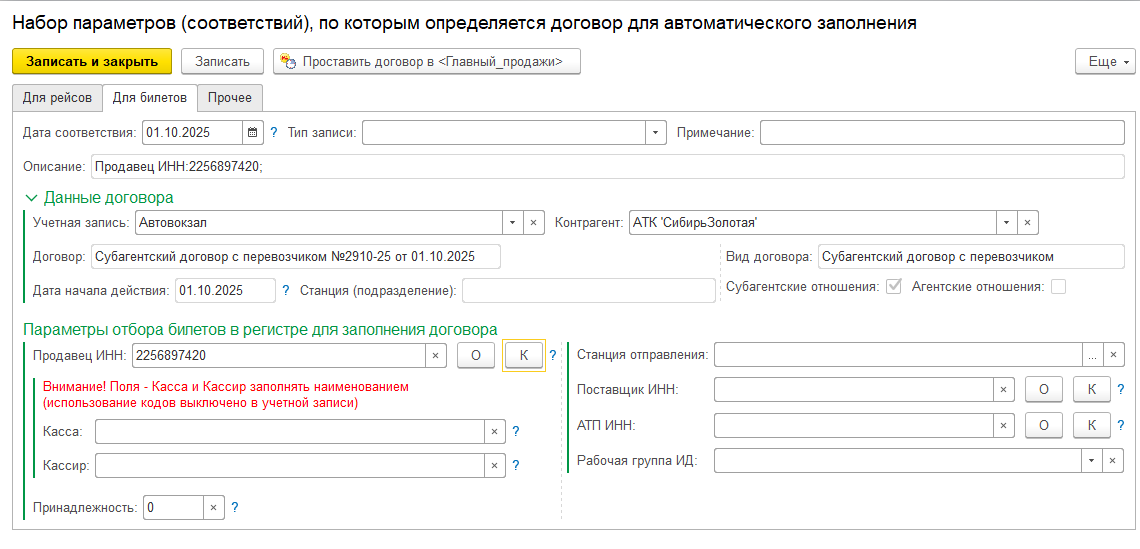Toggle Субагентские отношения checkbox

coord(894,287)
